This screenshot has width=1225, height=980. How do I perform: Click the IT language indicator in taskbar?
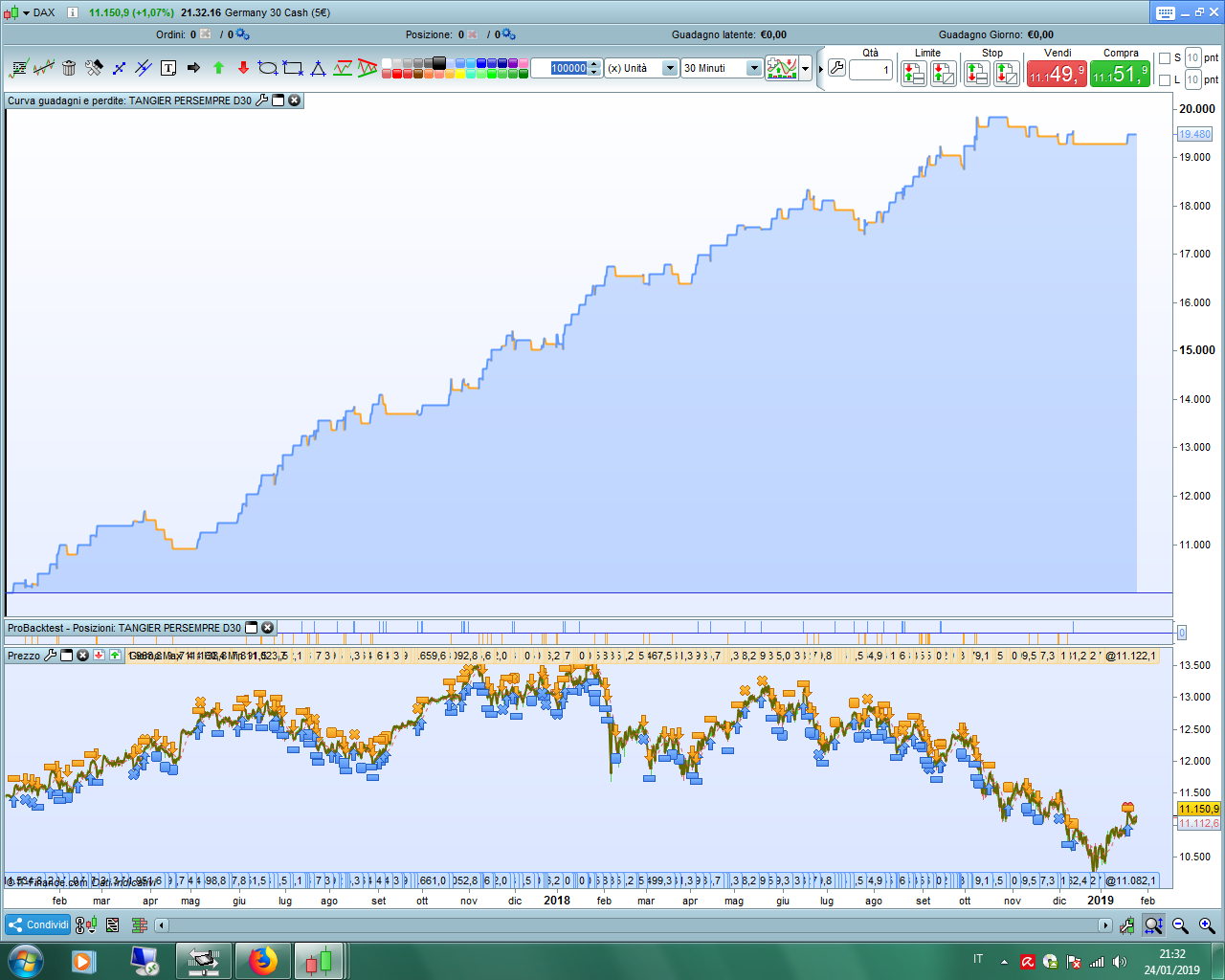tap(978, 959)
